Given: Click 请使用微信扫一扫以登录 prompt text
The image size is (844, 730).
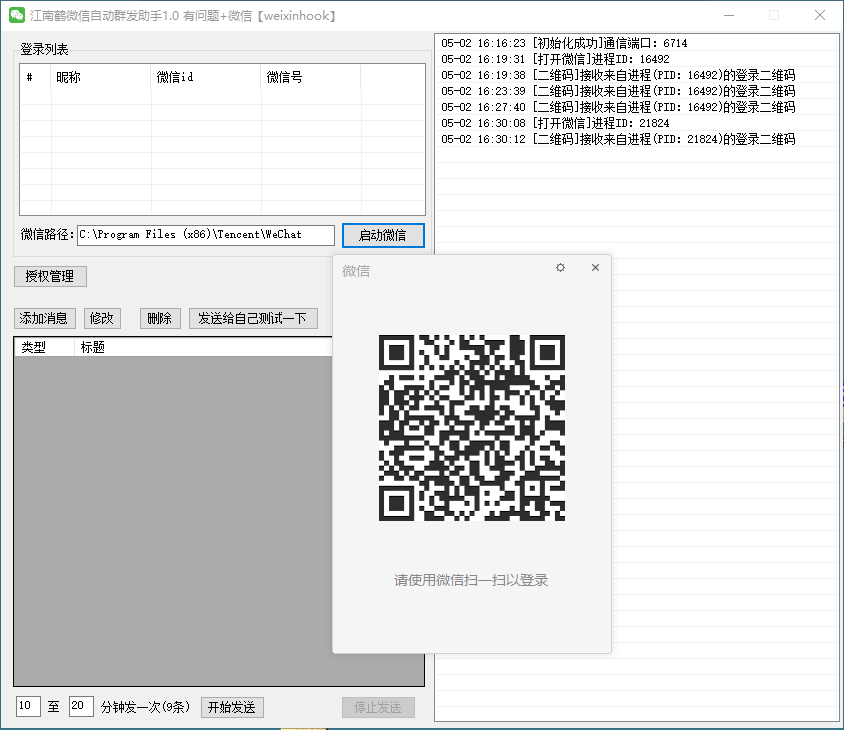Looking at the screenshot, I should (471, 580).
